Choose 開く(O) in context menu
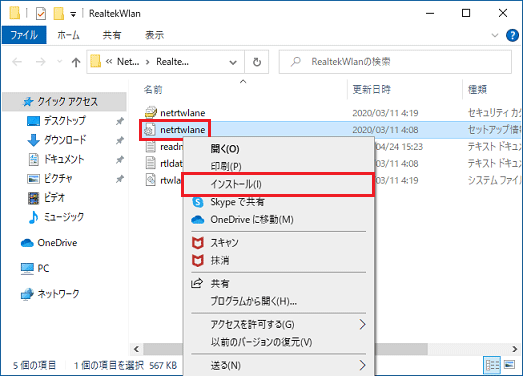 tap(278, 149)
